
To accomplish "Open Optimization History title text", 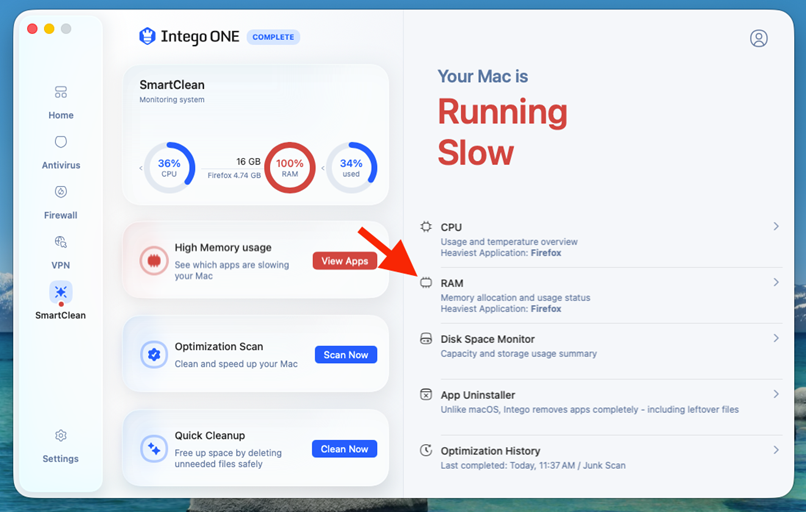I will [490, 451].
